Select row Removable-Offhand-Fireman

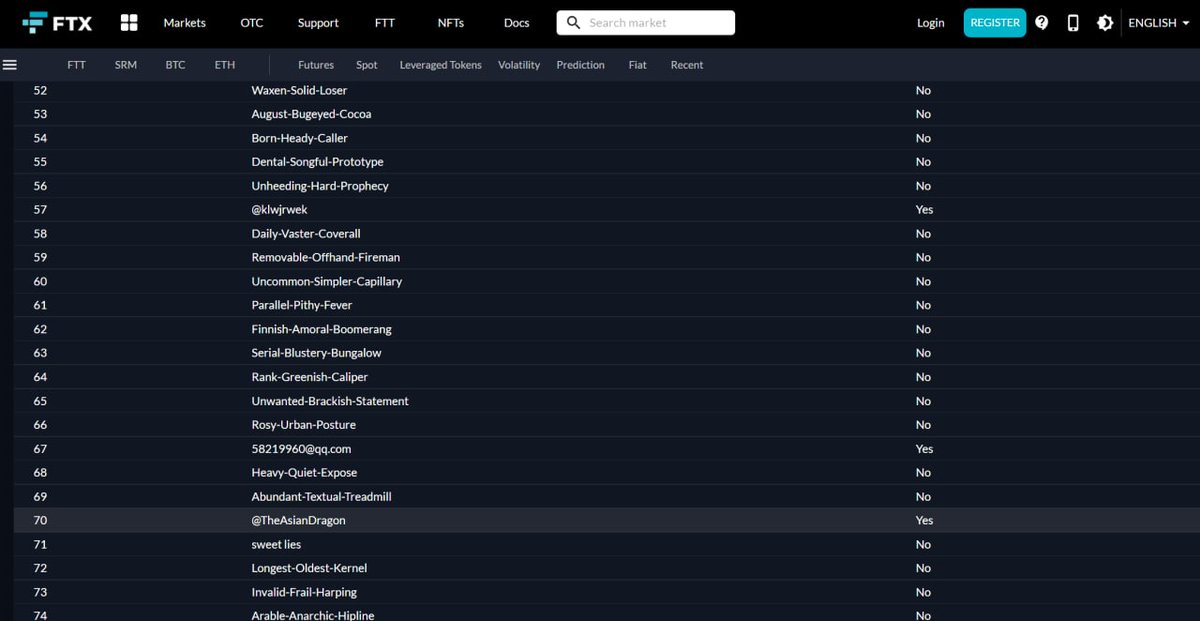pyautogui.click(x=607, y=257)
